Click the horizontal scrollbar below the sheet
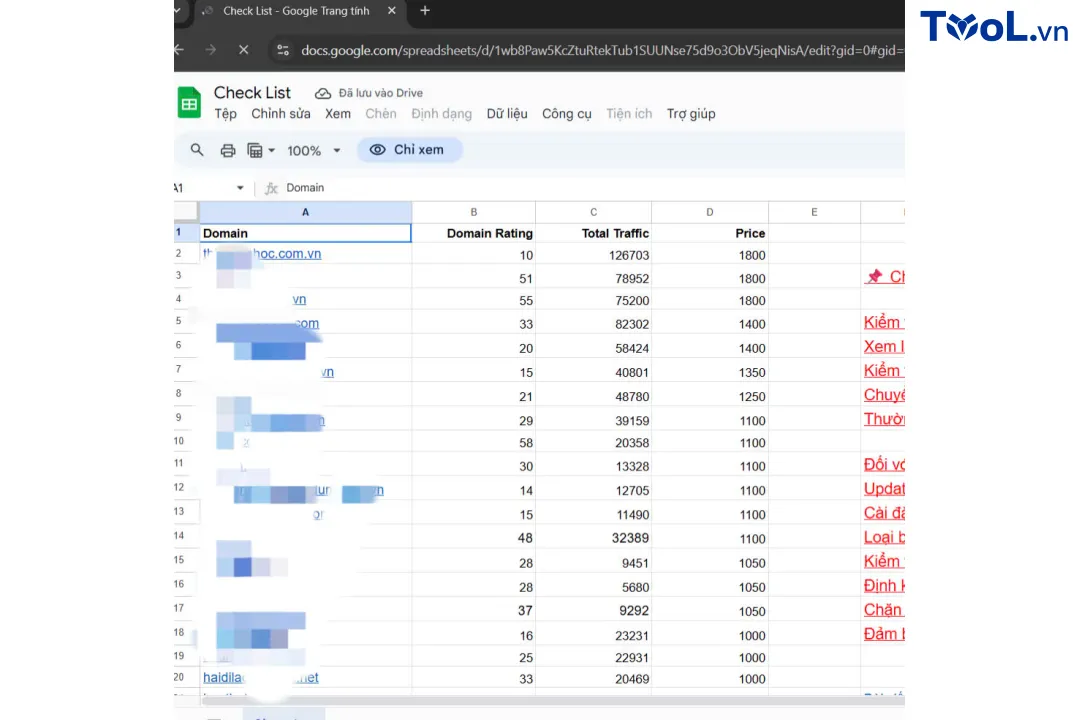 [552, 701]
